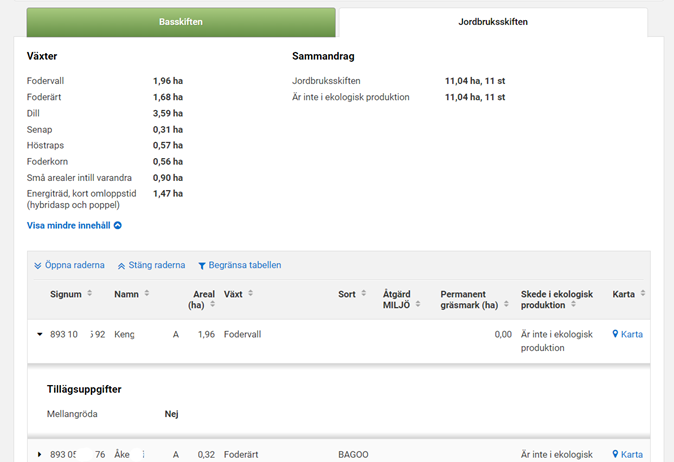
Task: Sort table by the Signum column arrows
Action: point(90,294)
